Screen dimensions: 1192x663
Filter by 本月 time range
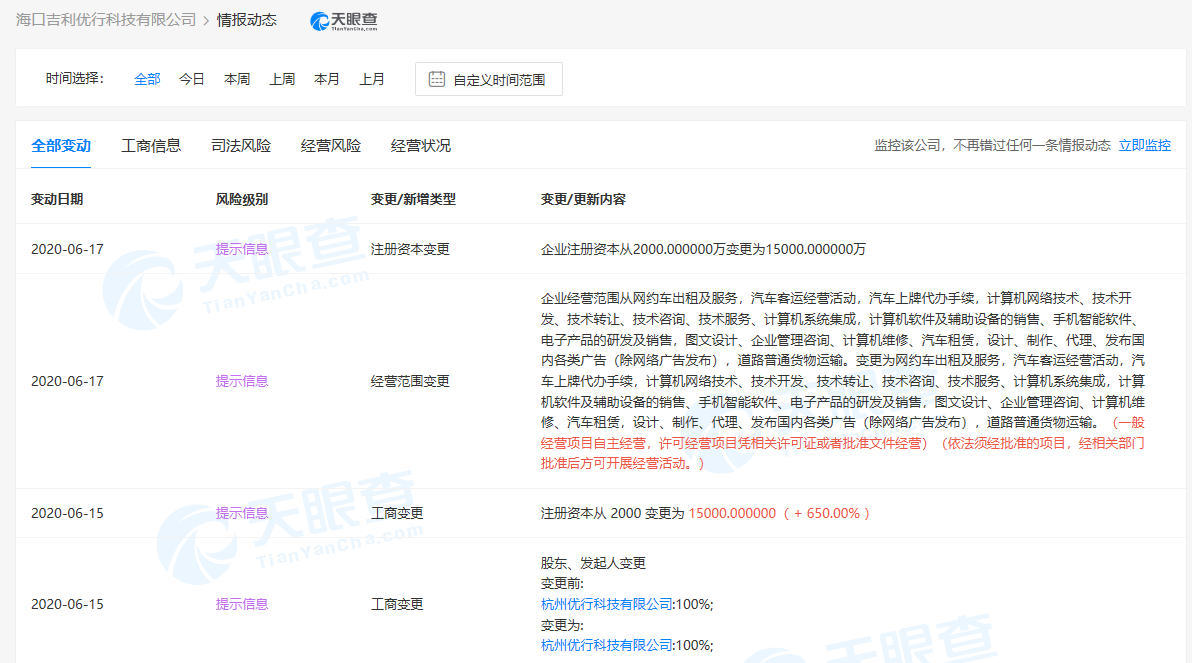(x=327, y=79)
